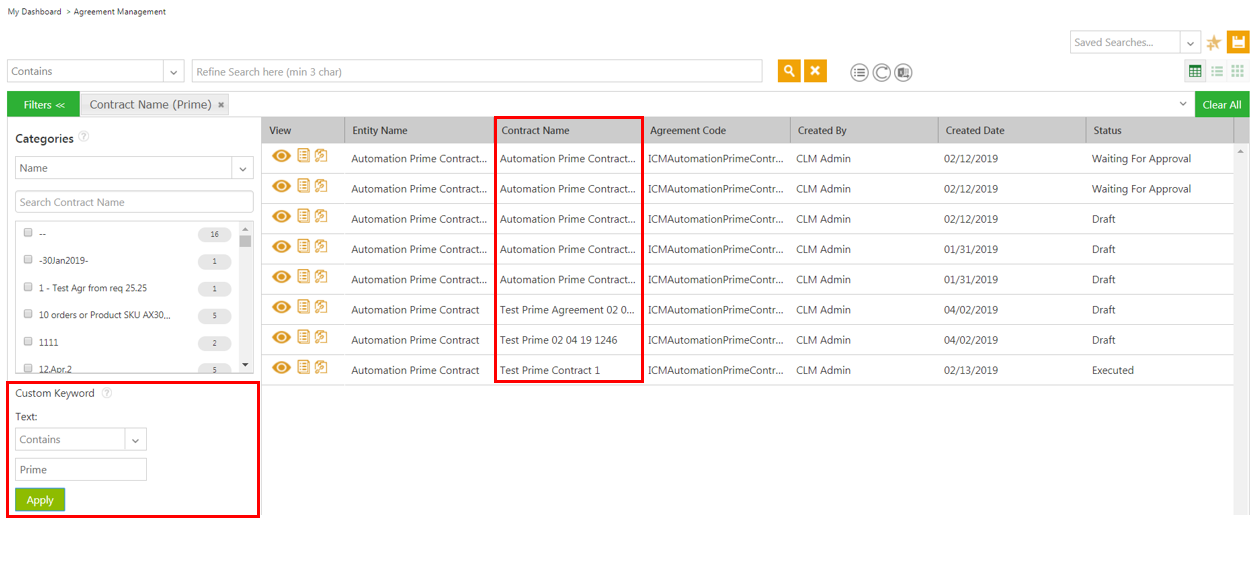Click the star favorite search icon
This screenshot has height=573, width=1254.
tap(1213, 43)
